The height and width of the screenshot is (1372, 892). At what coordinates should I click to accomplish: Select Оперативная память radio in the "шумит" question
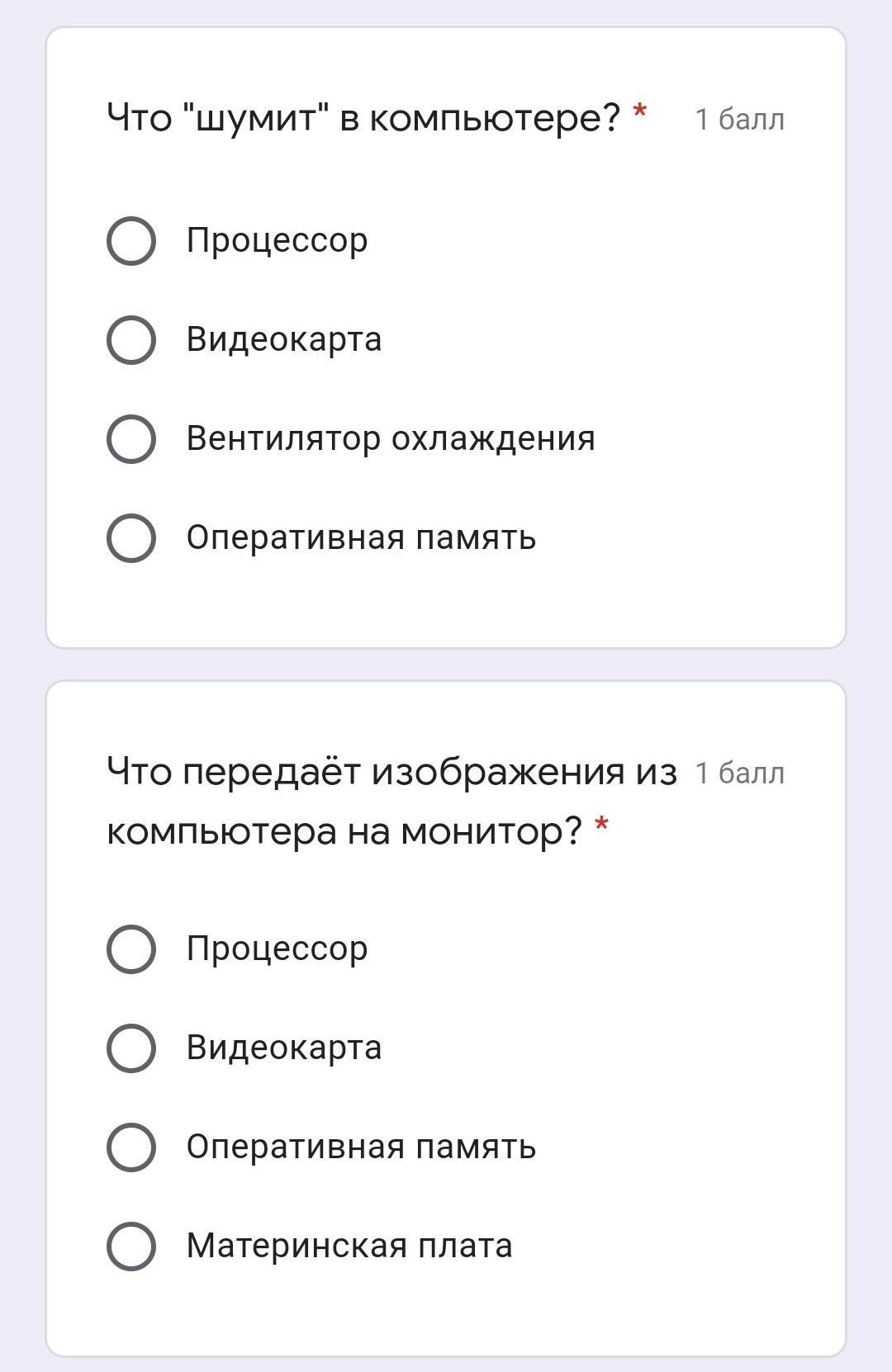[x=131, y=537]
